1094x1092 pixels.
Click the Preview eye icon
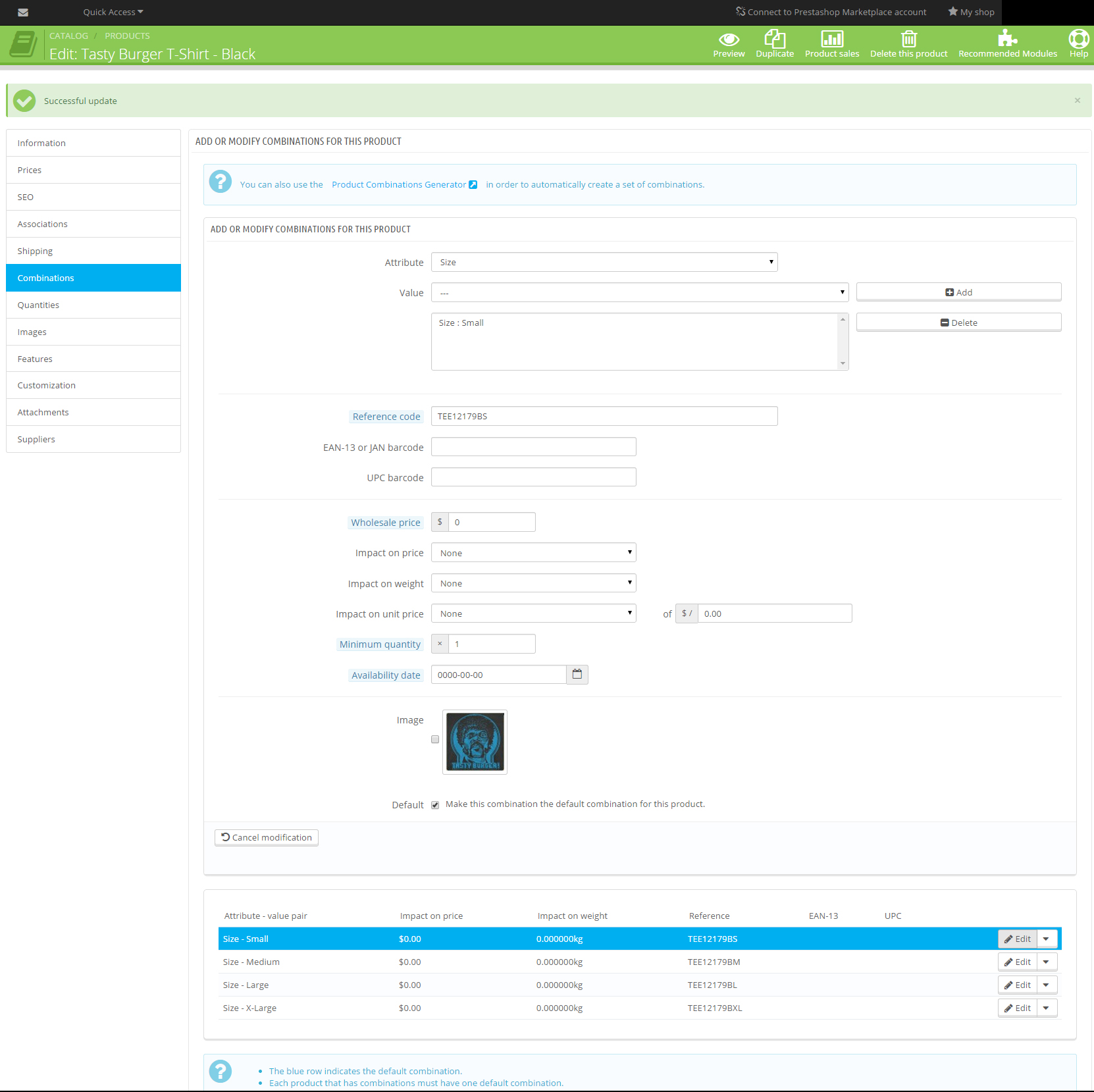(729, 39)
